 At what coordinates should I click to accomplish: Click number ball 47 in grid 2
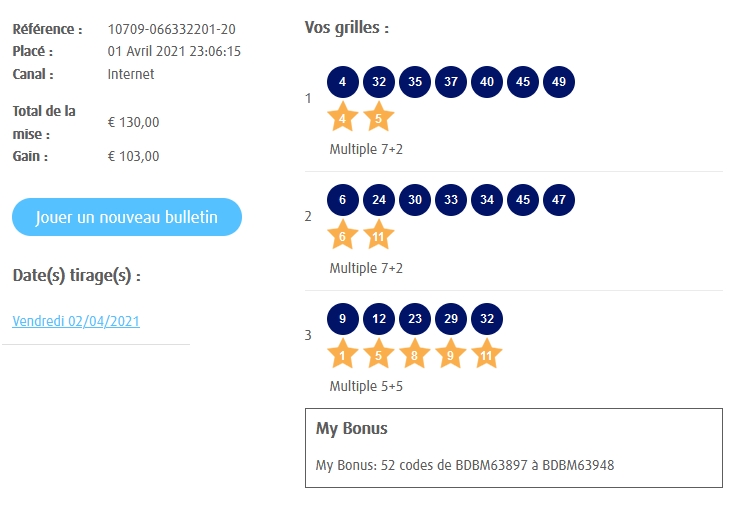coord(559,200)
